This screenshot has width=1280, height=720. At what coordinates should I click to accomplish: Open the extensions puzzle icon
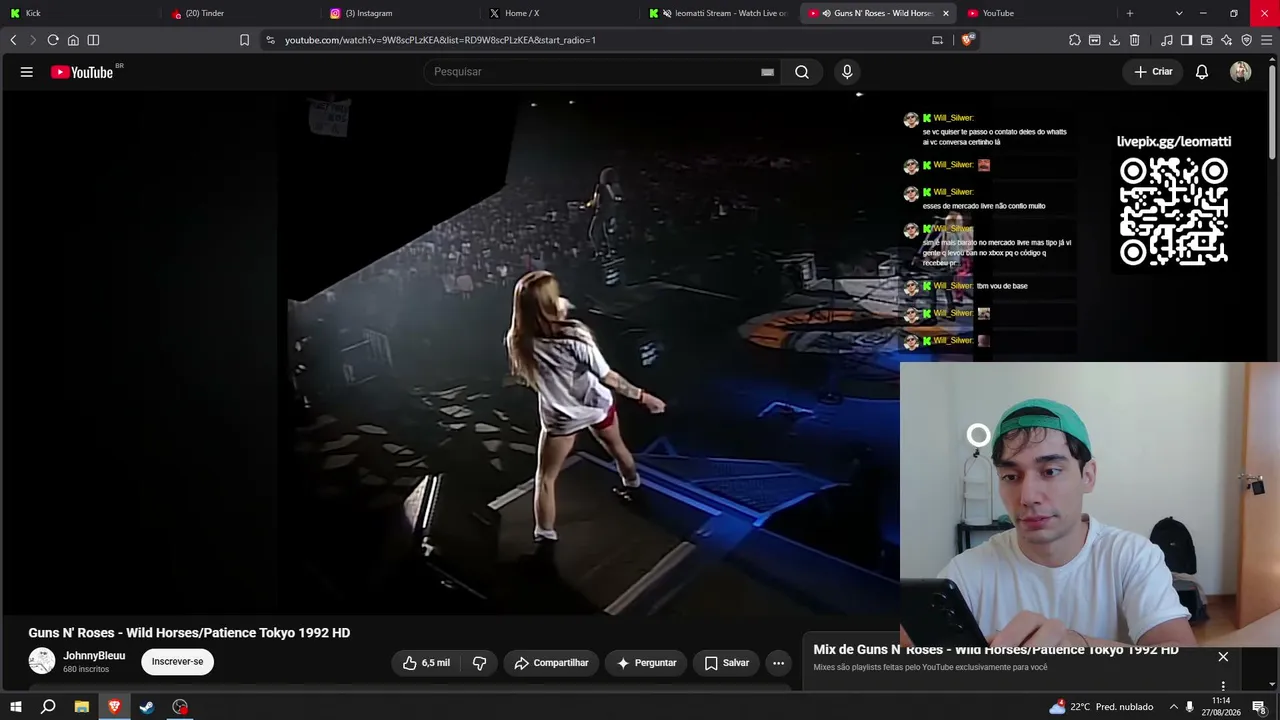pos(1075,40)
